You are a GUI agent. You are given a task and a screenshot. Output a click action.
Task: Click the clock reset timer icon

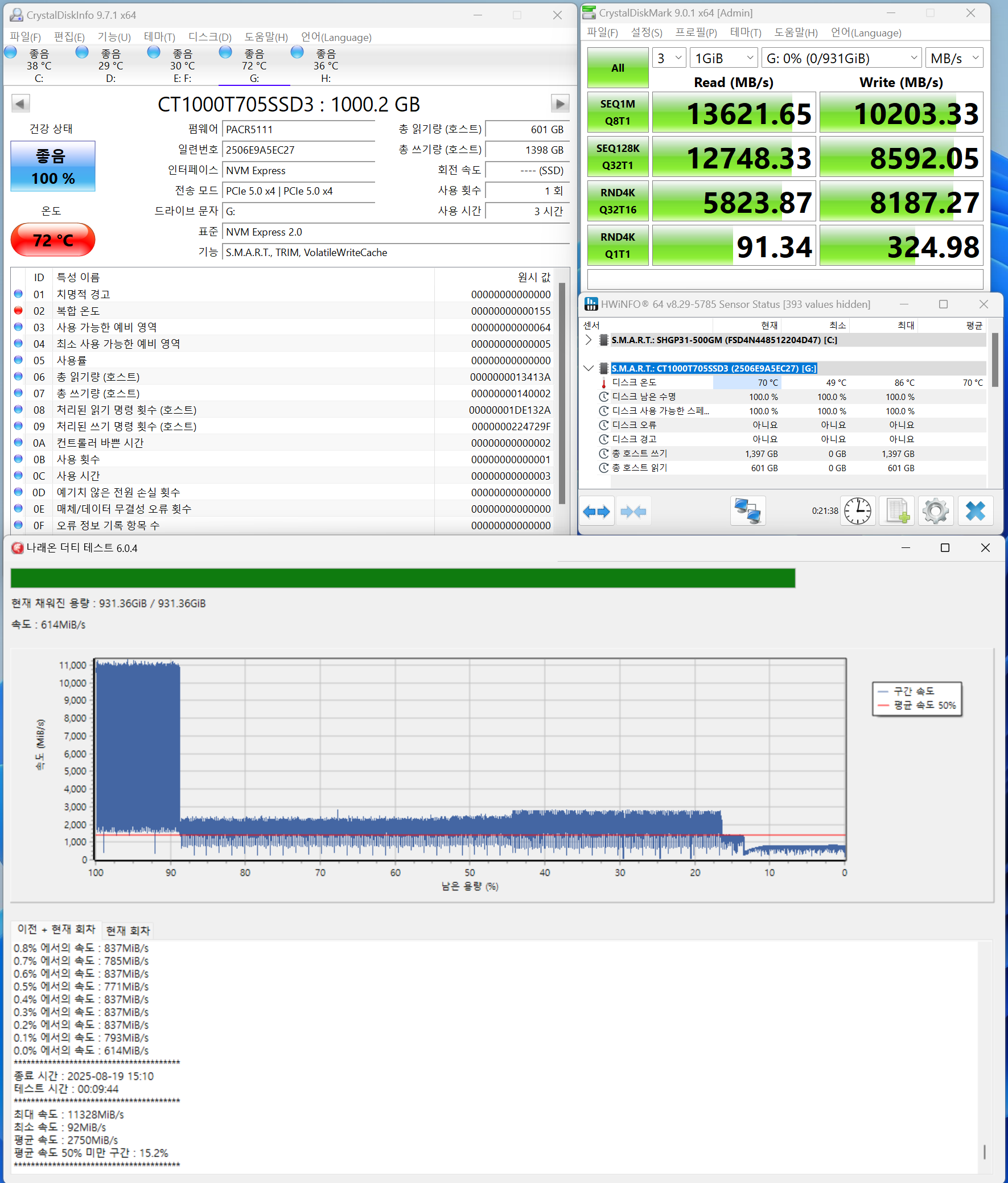[858, 511]
